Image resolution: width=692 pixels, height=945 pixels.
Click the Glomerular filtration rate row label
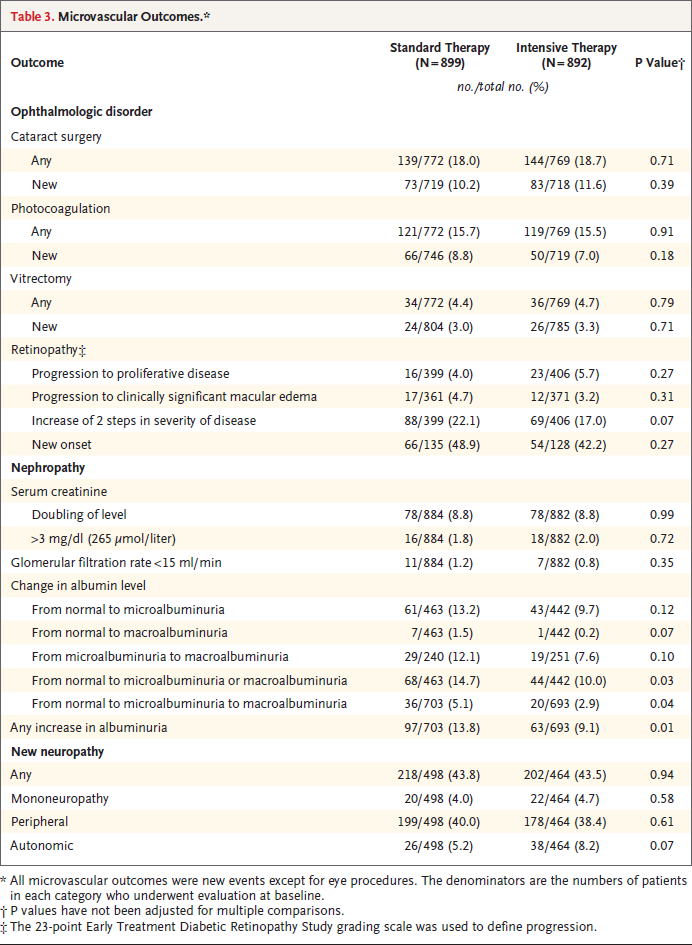click(117, 562)
